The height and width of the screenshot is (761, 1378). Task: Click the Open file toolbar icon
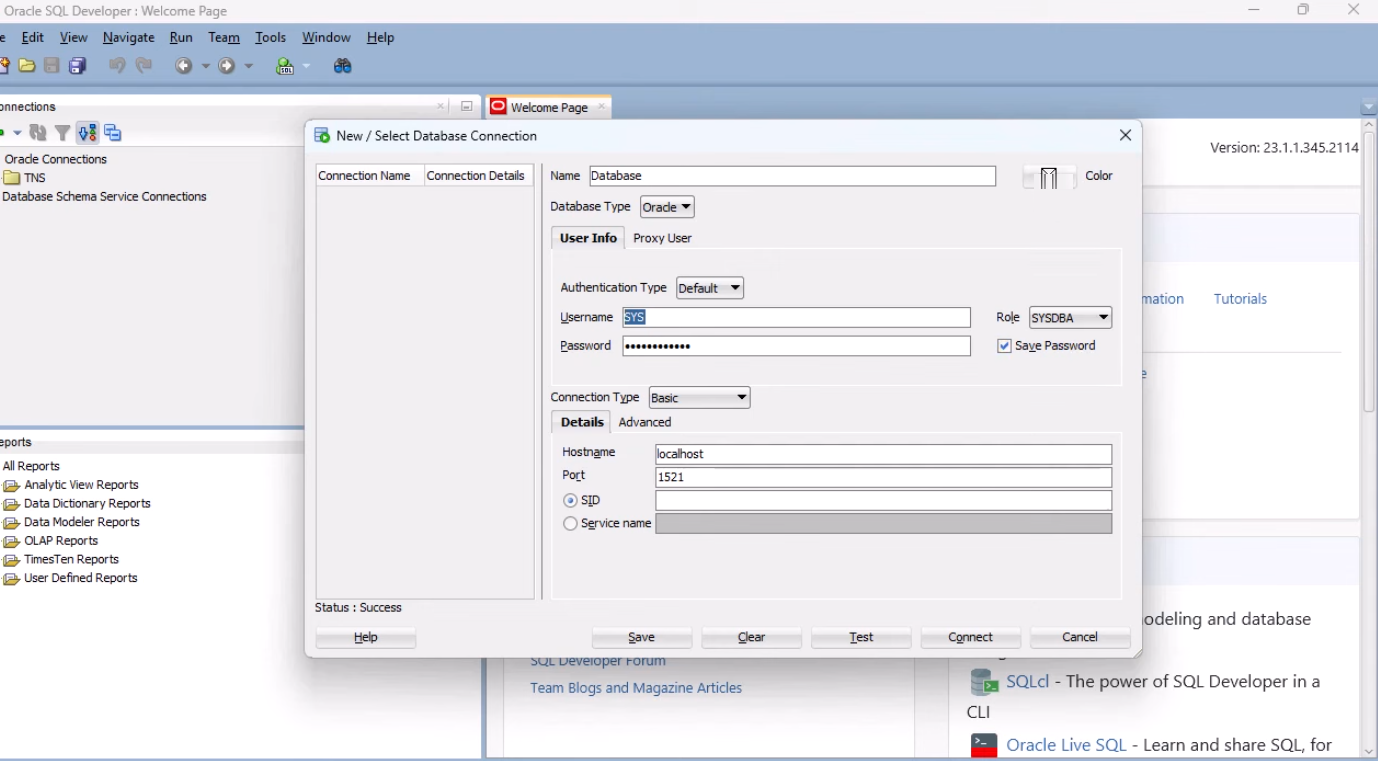click(x=27, y=65)
